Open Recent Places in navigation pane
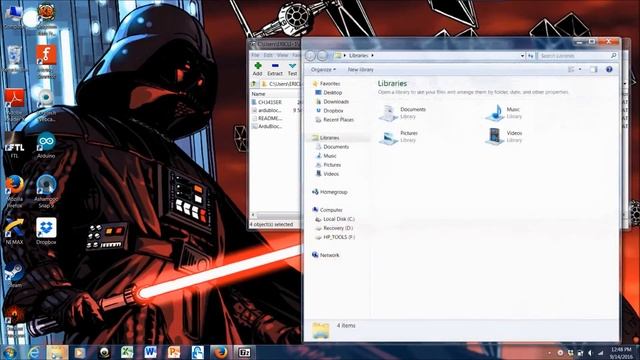Viewport: 640px width, 360px height. [x=334, y=120]
